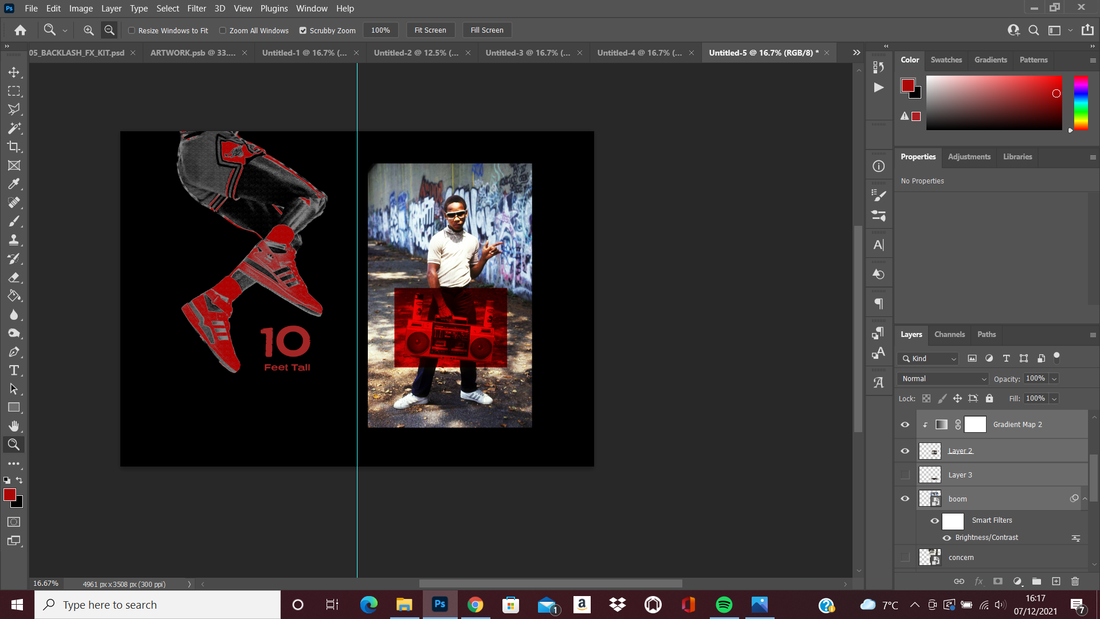Open the Plugins menu
Image resolution: width=1100 pixels, height=619 pixels.
[274, 8]
